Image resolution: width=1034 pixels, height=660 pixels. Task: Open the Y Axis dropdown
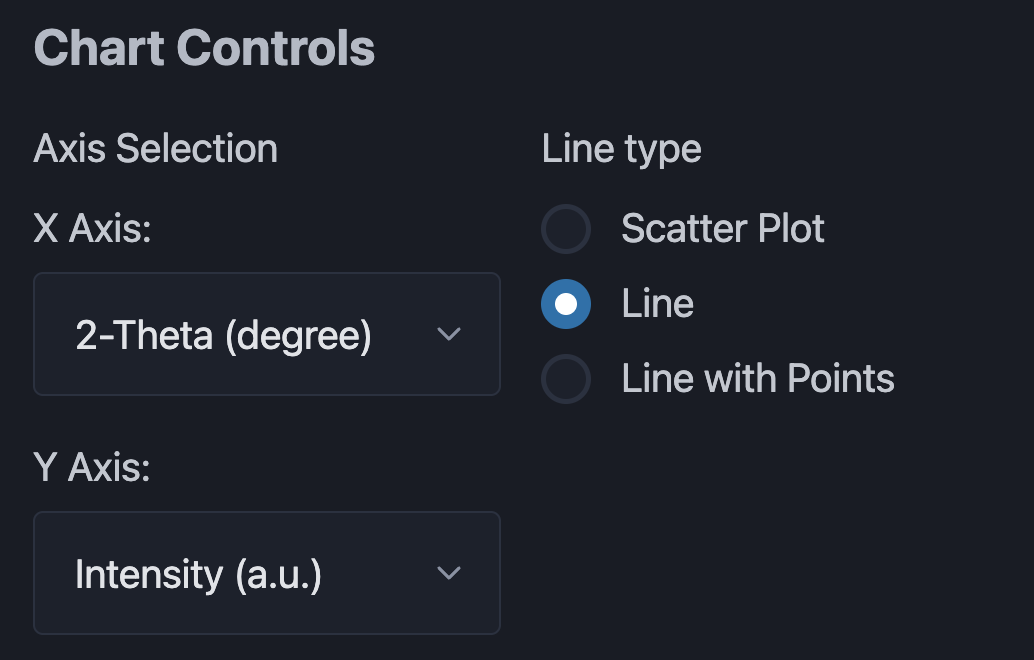266,573
